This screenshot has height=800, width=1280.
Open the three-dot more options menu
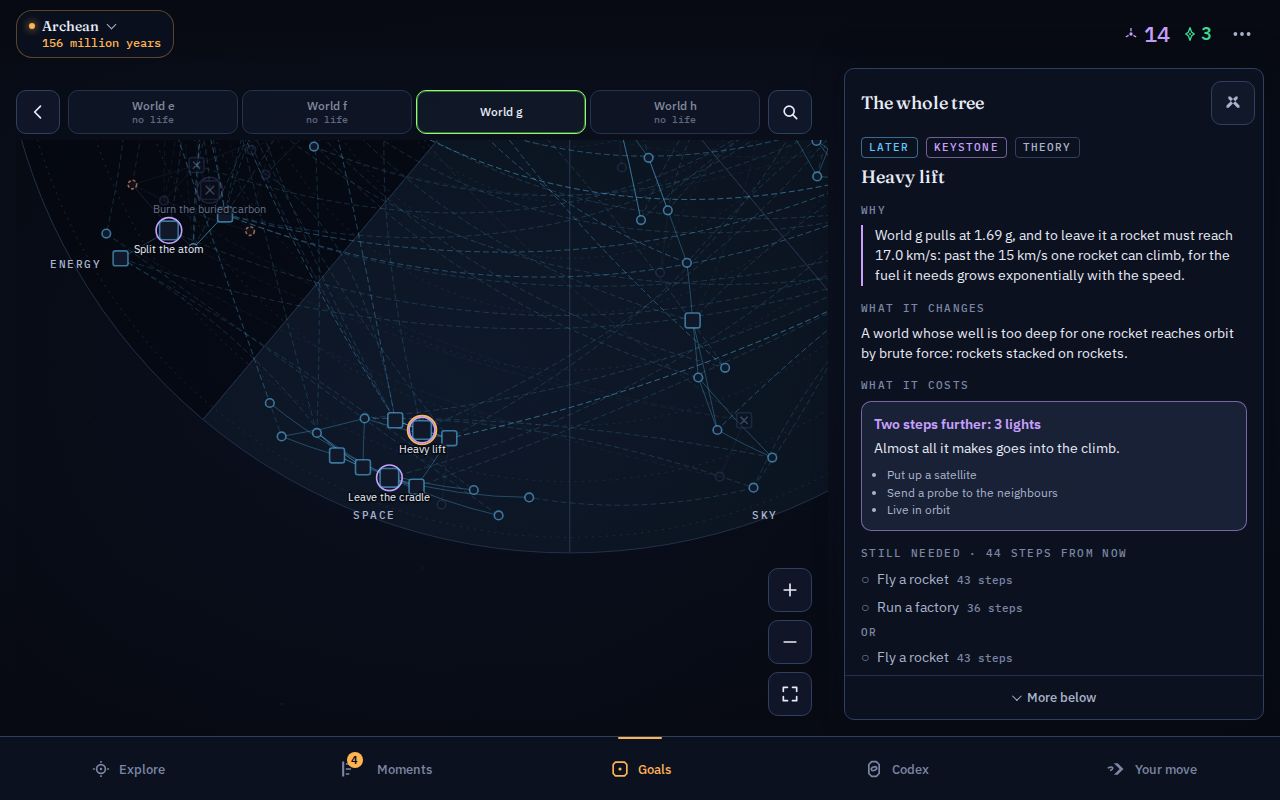1242,34
